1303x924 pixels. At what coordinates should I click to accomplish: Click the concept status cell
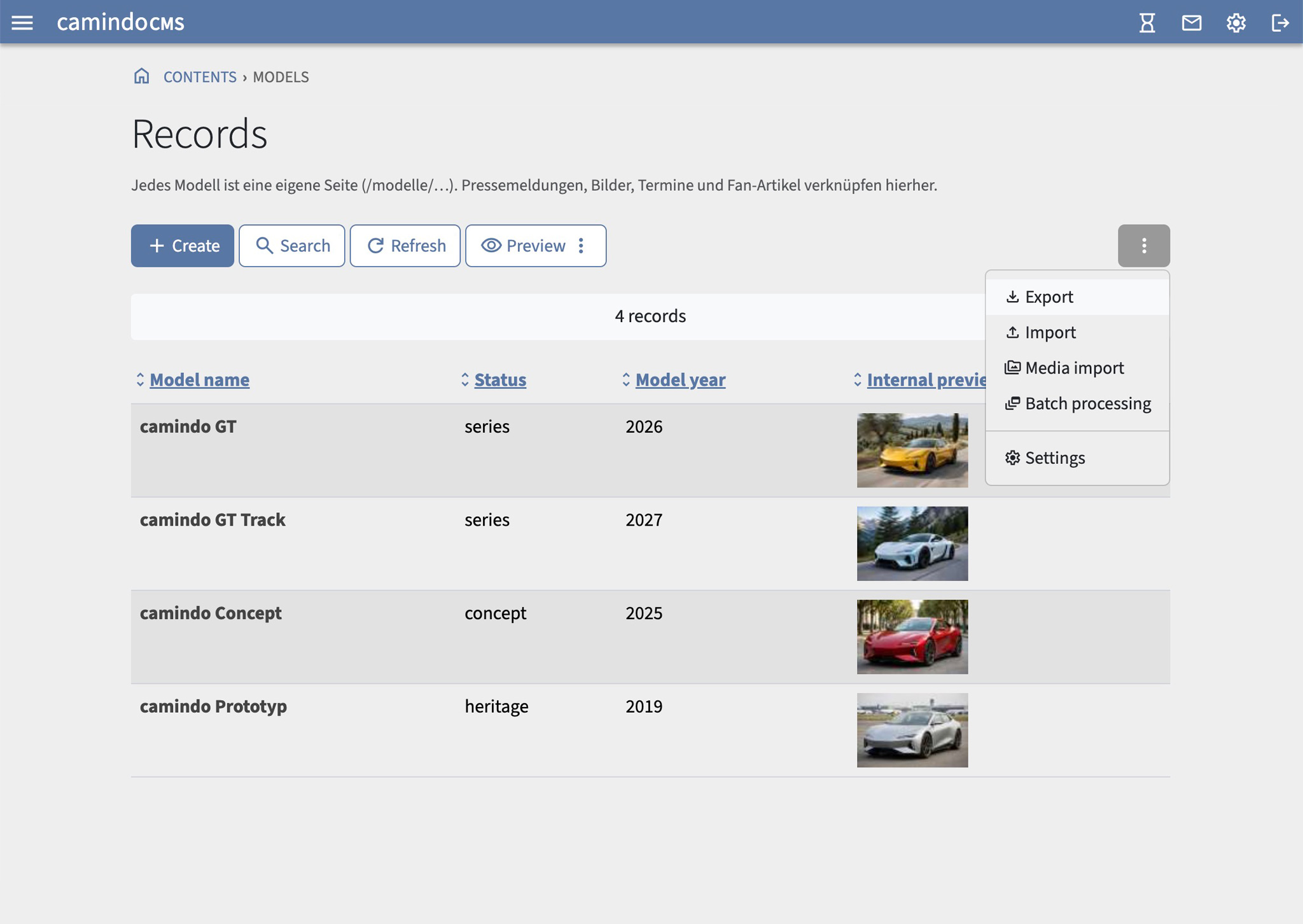click(x=495, y=613)
